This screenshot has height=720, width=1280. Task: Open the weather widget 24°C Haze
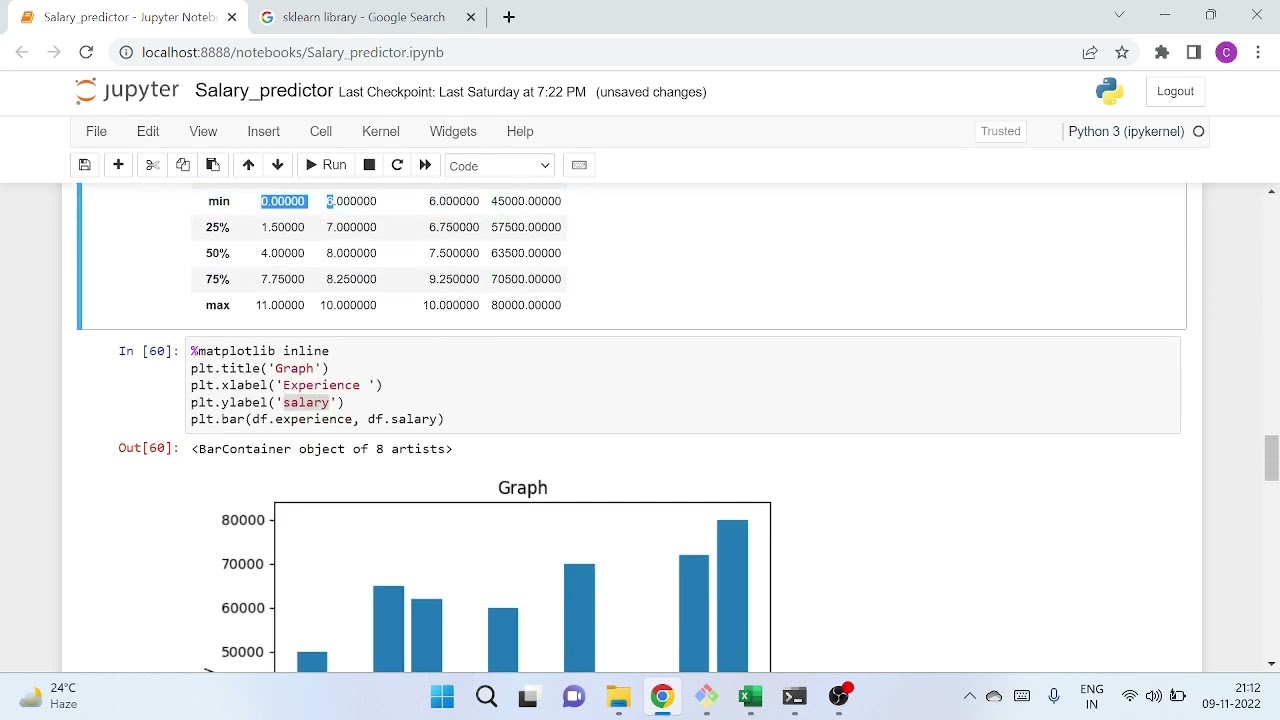[x=48, y=696]
